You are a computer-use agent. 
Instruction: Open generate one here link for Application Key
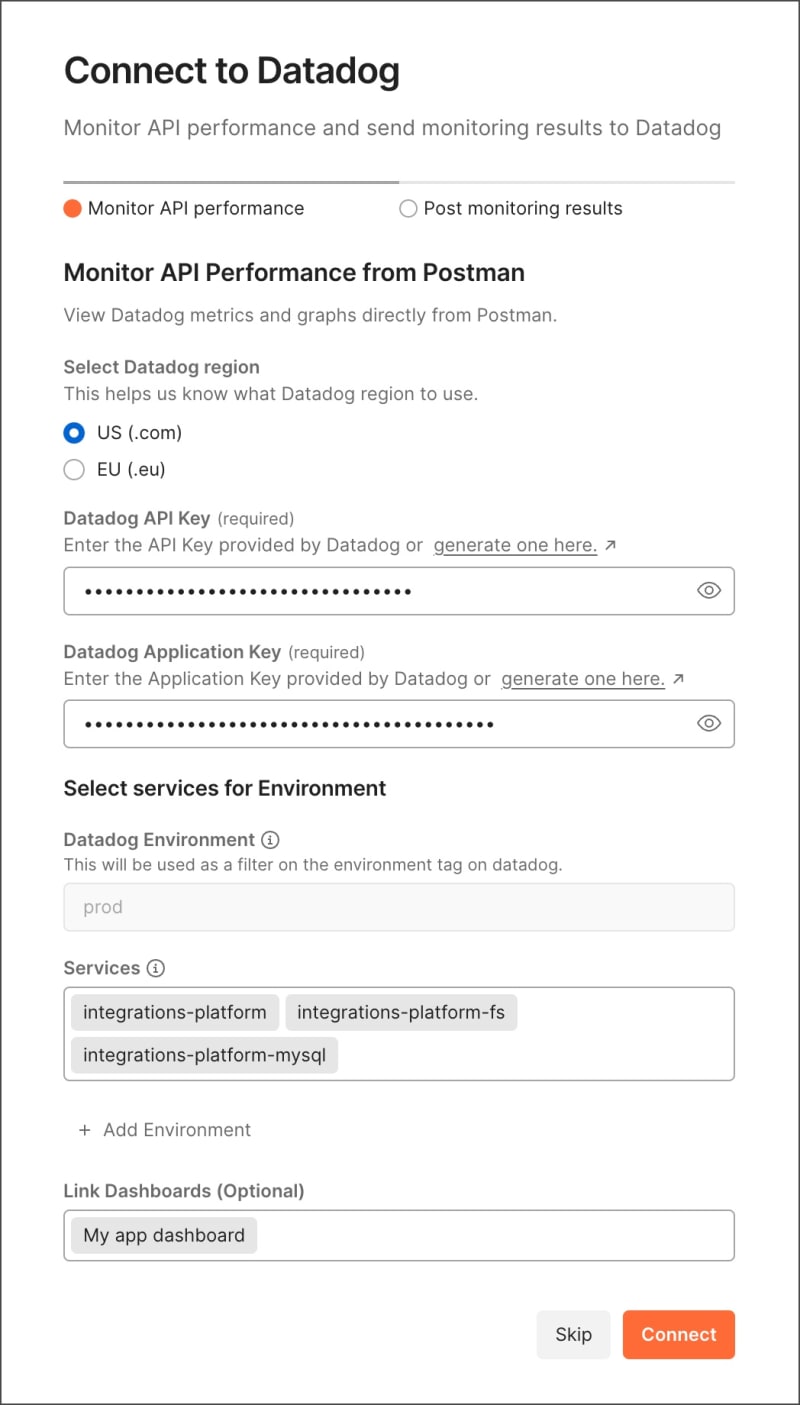[x=583, y=677]
